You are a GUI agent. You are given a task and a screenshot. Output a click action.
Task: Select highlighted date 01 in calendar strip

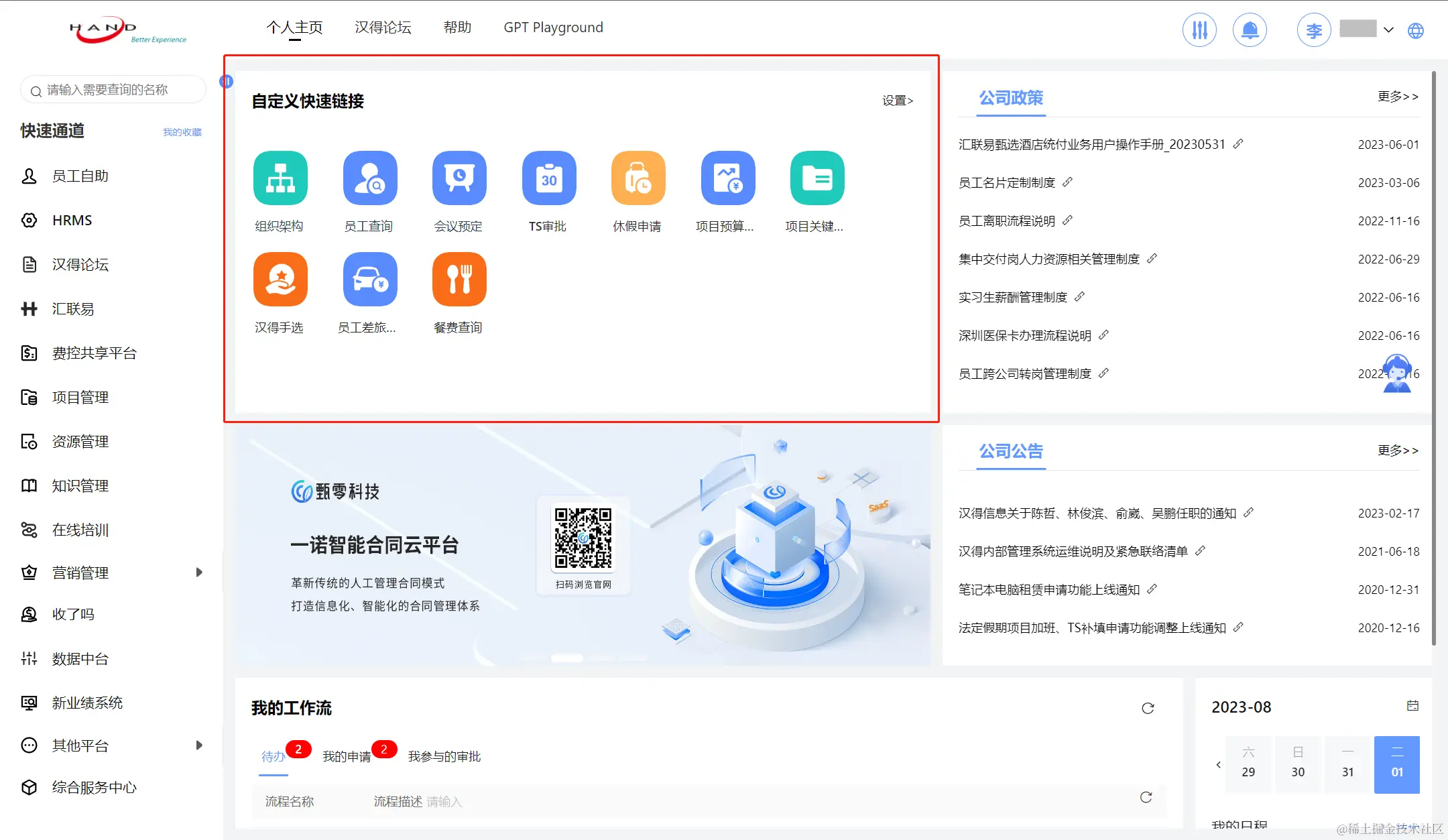[1396, 765]
